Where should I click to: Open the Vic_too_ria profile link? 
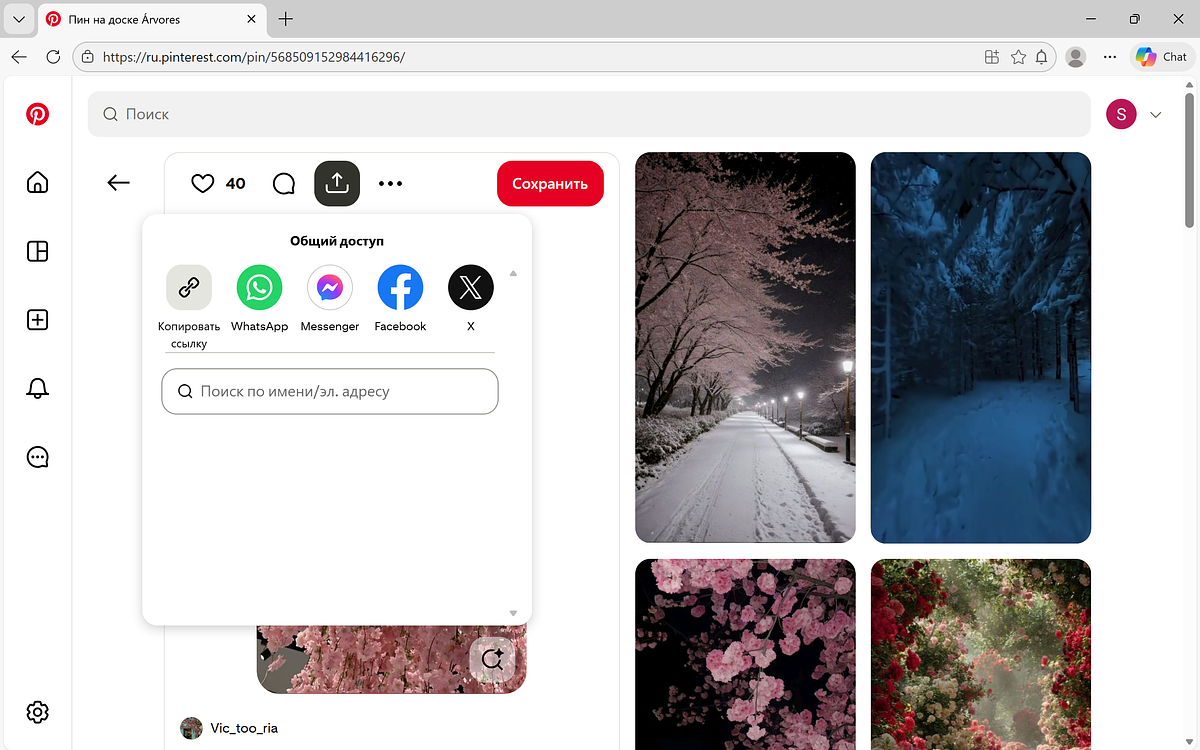(244, 728)
